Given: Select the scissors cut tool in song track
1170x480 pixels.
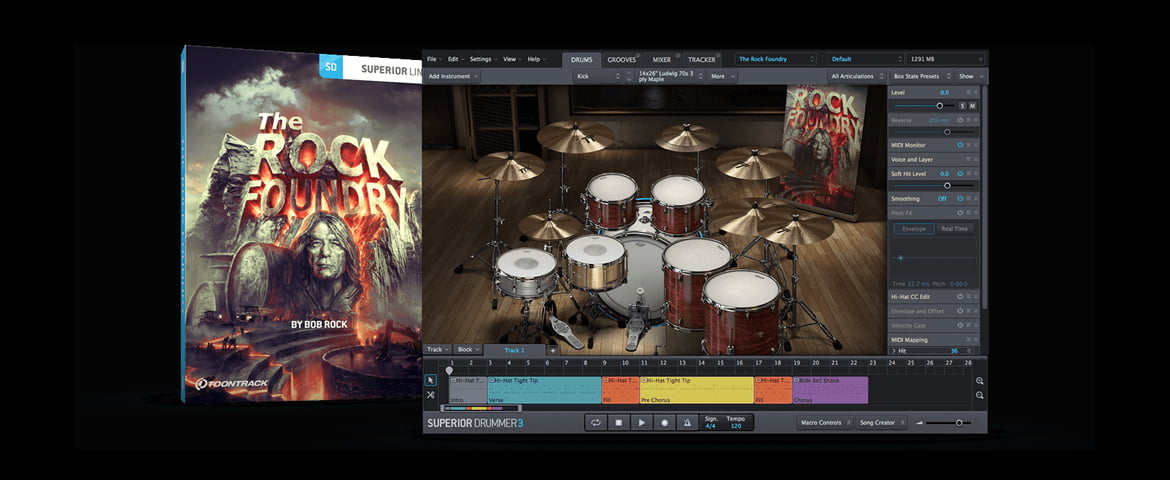Looking at the screenshot, I should click(431, 395).
